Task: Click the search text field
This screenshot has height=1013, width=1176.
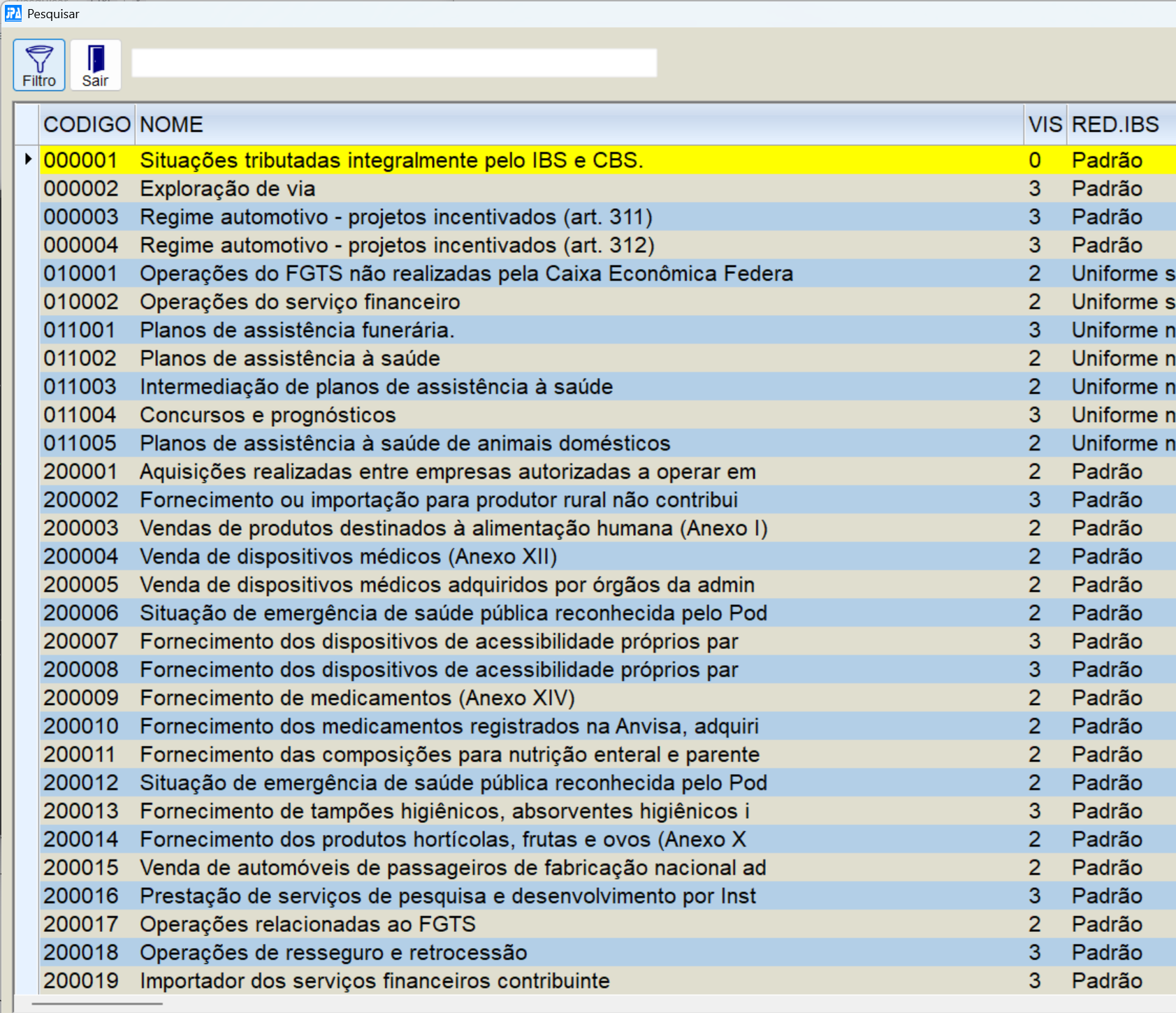Action: [393, 63]
